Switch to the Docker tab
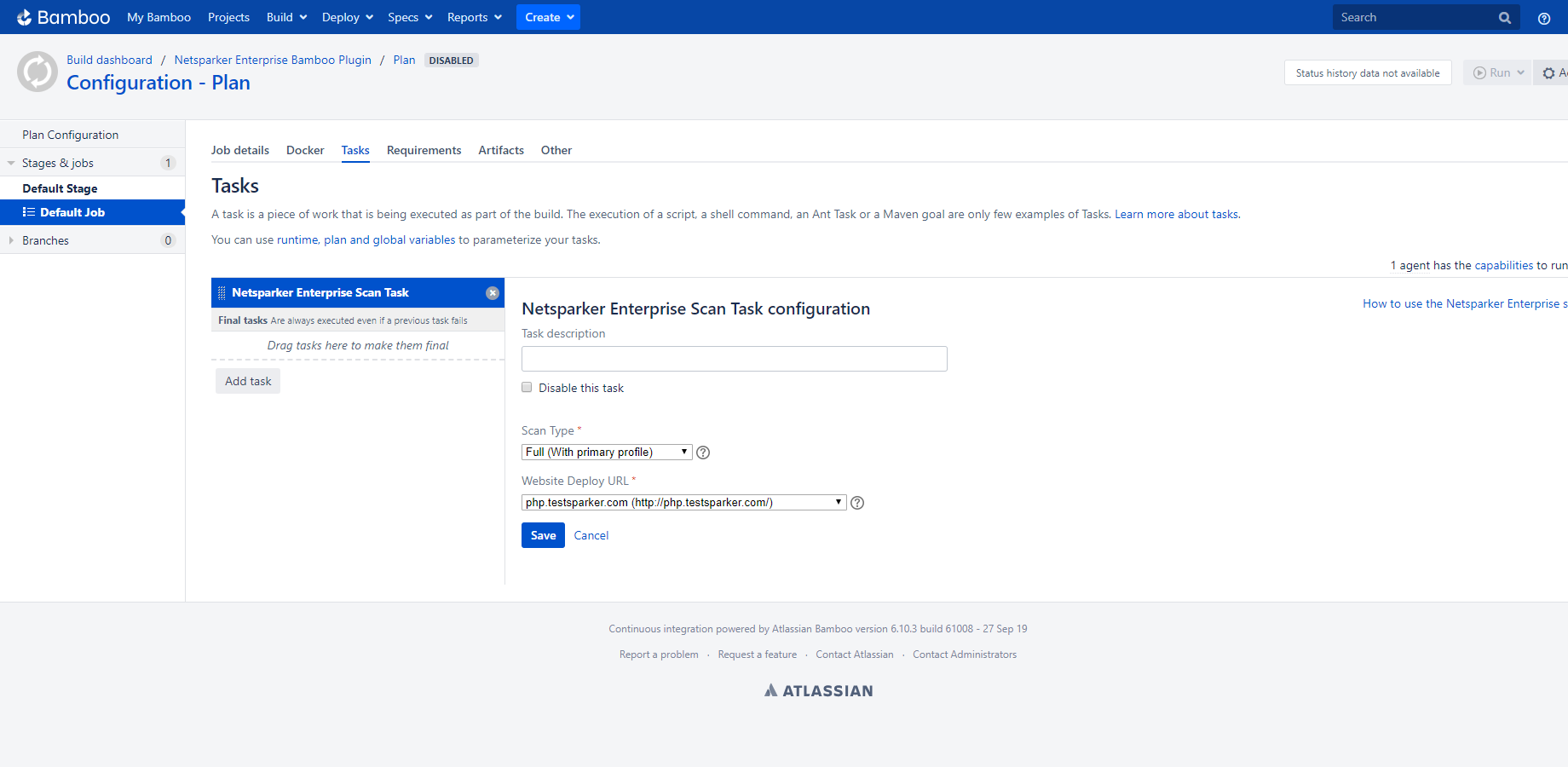 (x=305, y=150)
